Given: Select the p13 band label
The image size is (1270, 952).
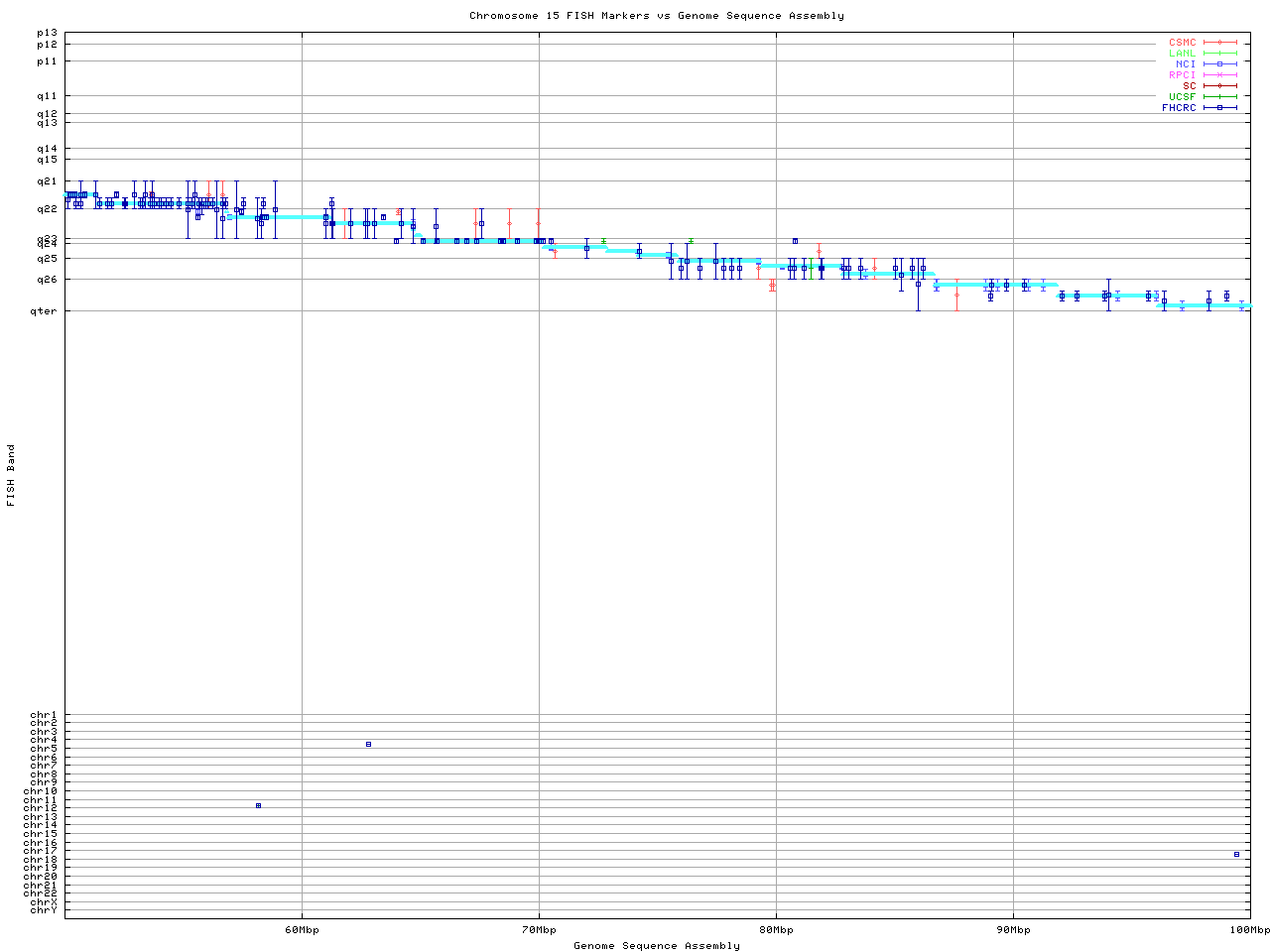Looking at the screenshot, I should tap(47, 33).
